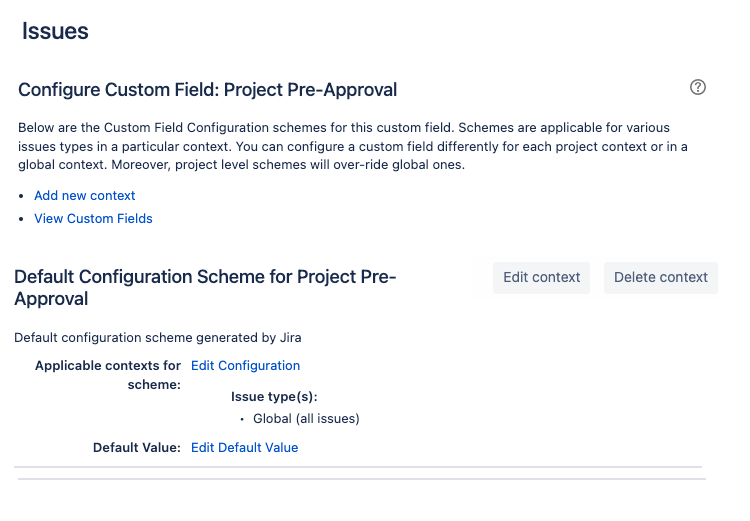750x521 pixels.
Task: Click the bullet beside View Custom Fields
Action: pos(21,219)
